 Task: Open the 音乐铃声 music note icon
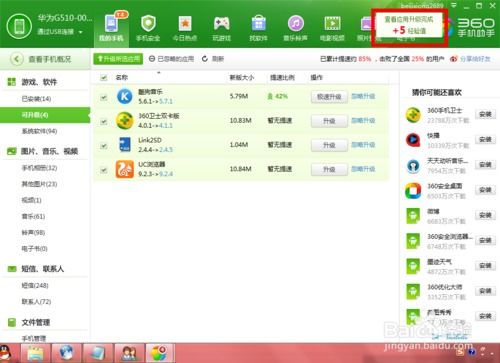point(296,24)
